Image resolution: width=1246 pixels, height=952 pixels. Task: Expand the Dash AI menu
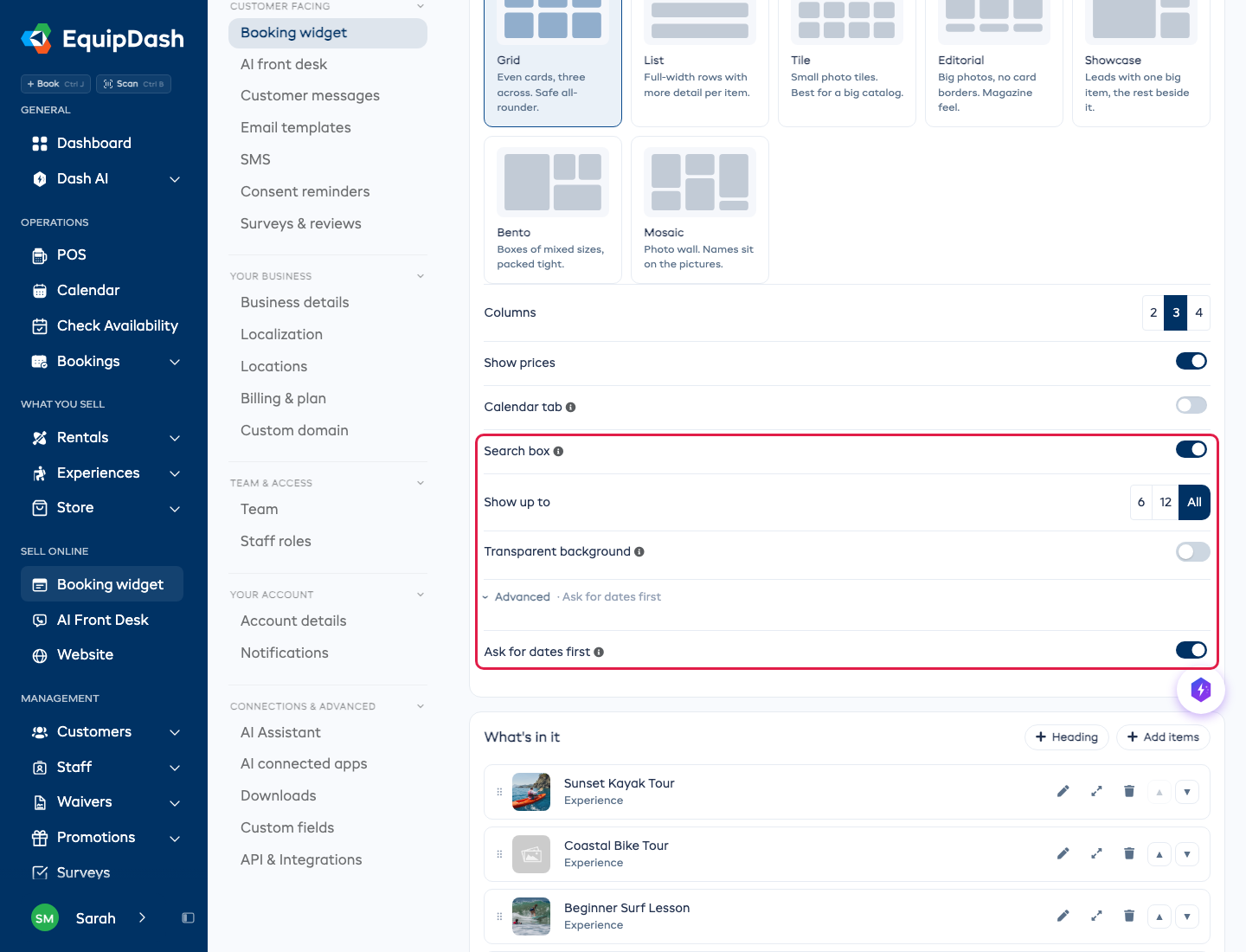coord(175,179)
